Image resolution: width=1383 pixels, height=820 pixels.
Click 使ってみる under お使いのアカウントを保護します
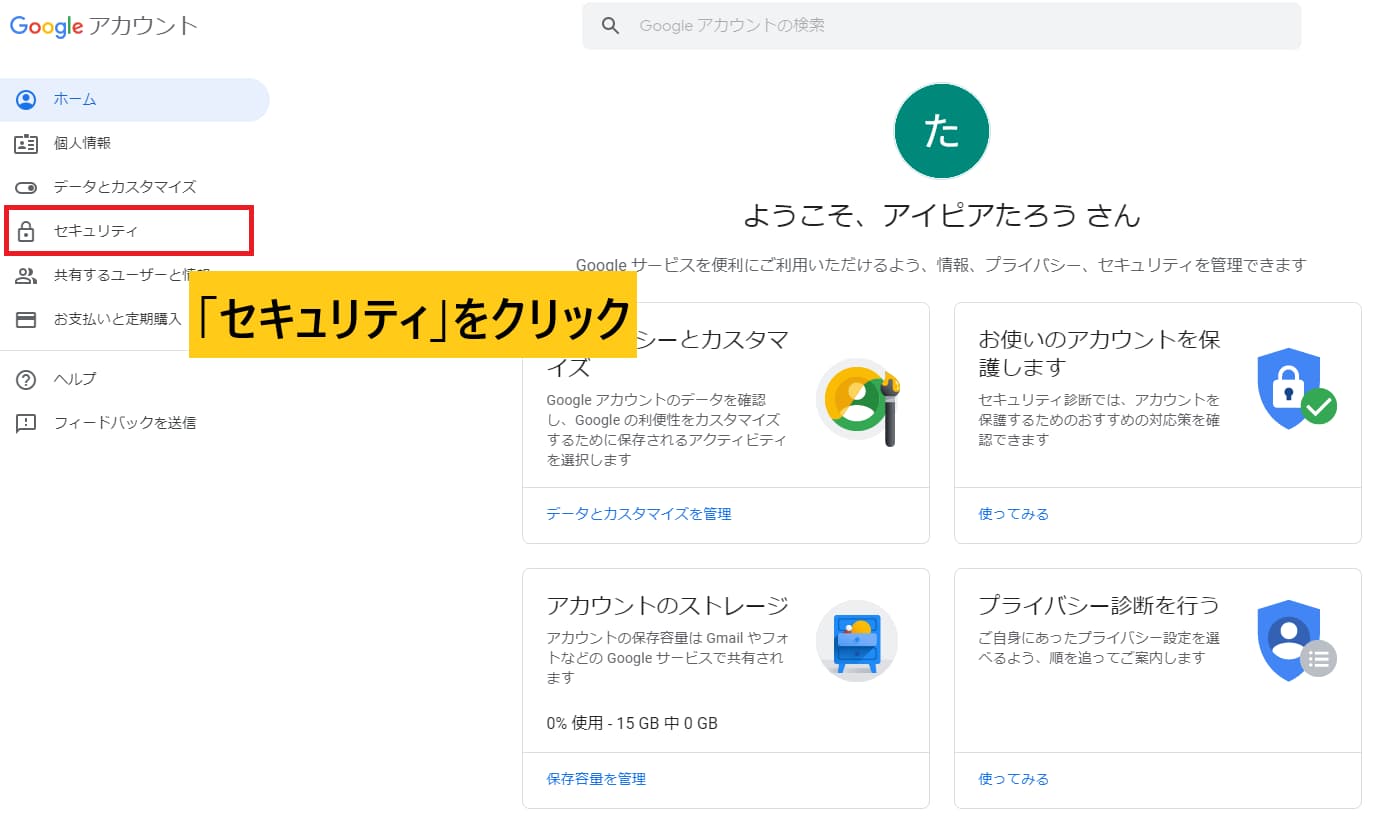1013,514
